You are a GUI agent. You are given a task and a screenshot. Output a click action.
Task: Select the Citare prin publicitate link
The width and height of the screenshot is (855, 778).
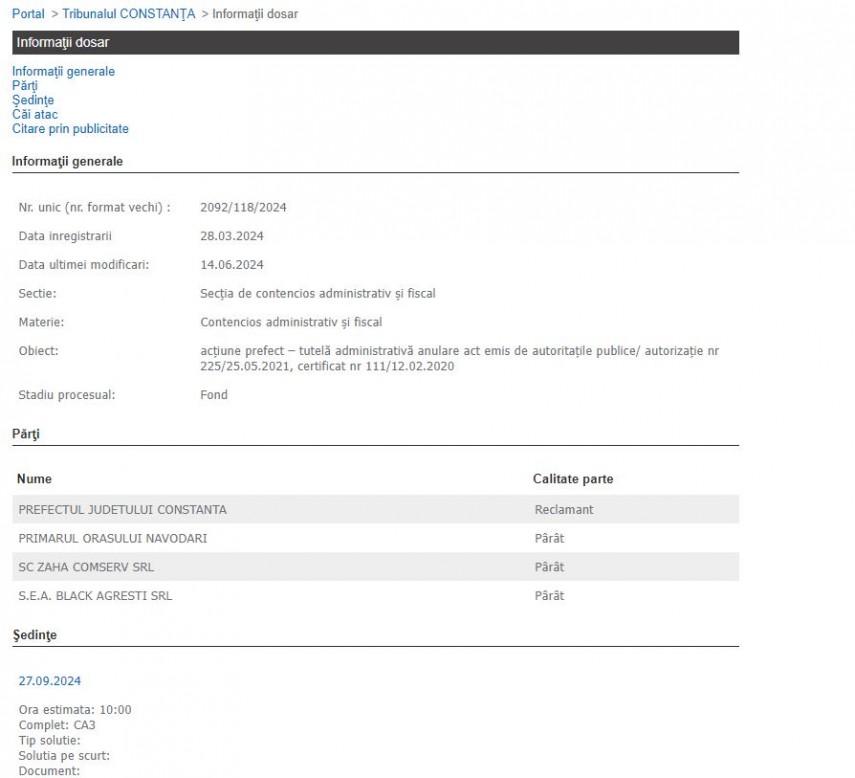point(70,129)
